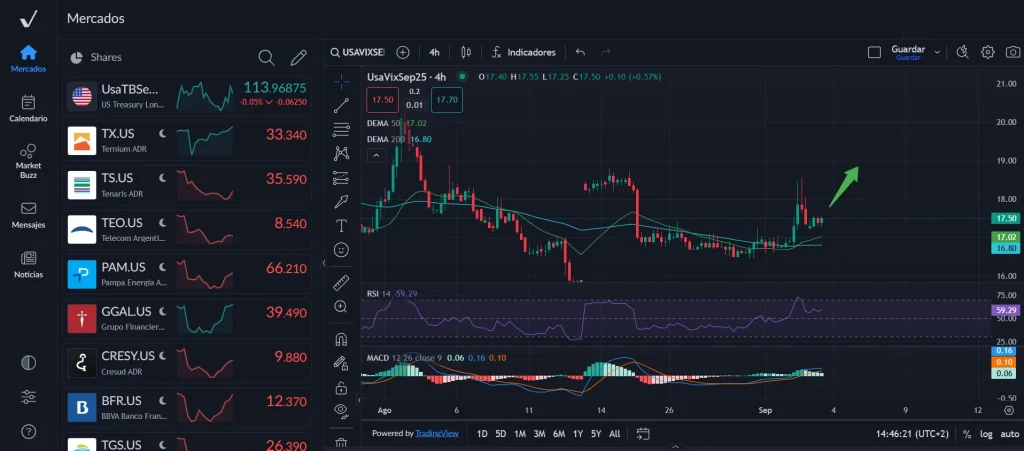Image resolution: width=1024 pixels, height=451 pixels.
Task: Click the pencil edit icon in the Shares panel
Action: point(298,57)
